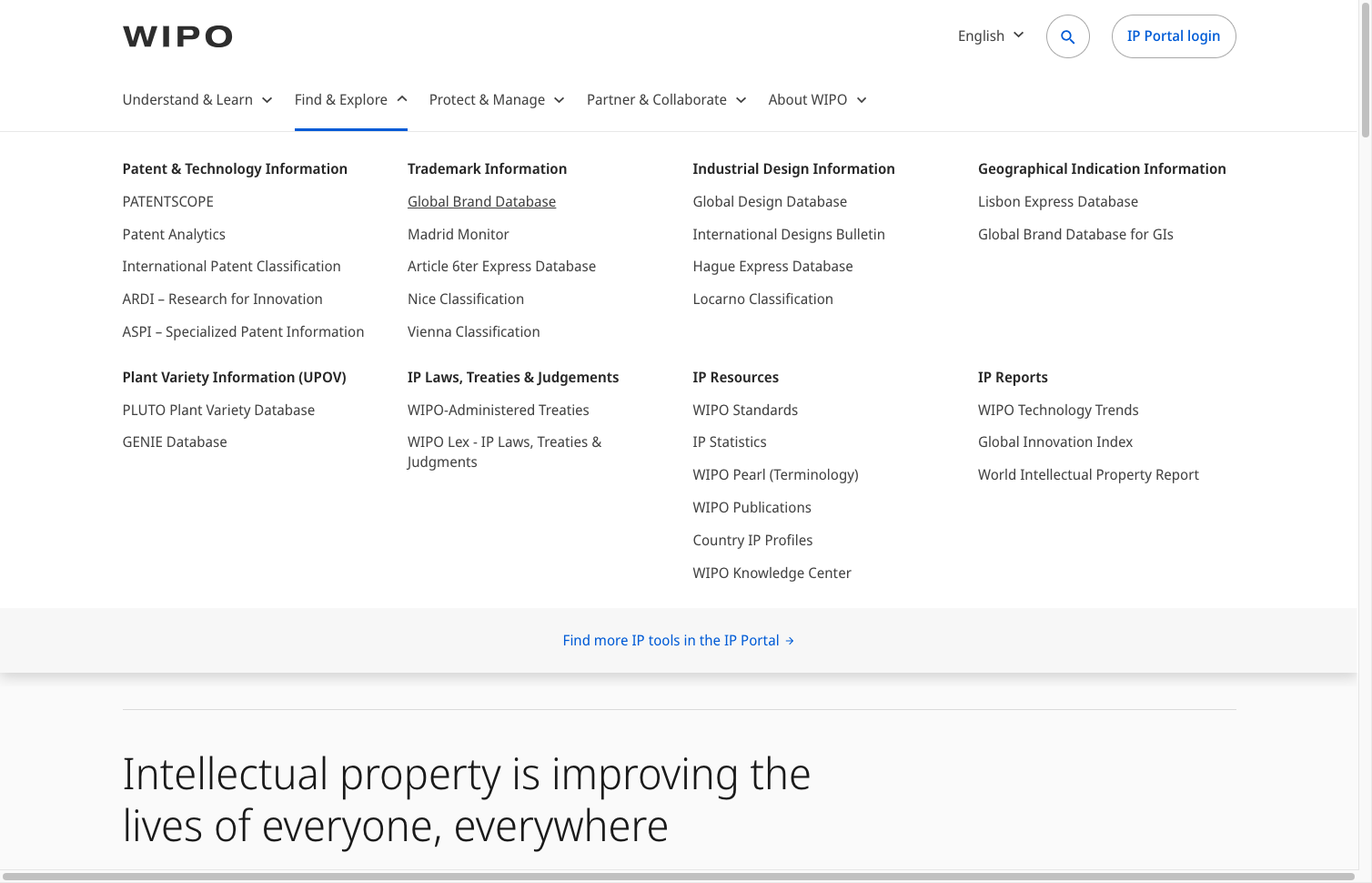
Task: Open Global Design Database
Action: pos(770,201)
